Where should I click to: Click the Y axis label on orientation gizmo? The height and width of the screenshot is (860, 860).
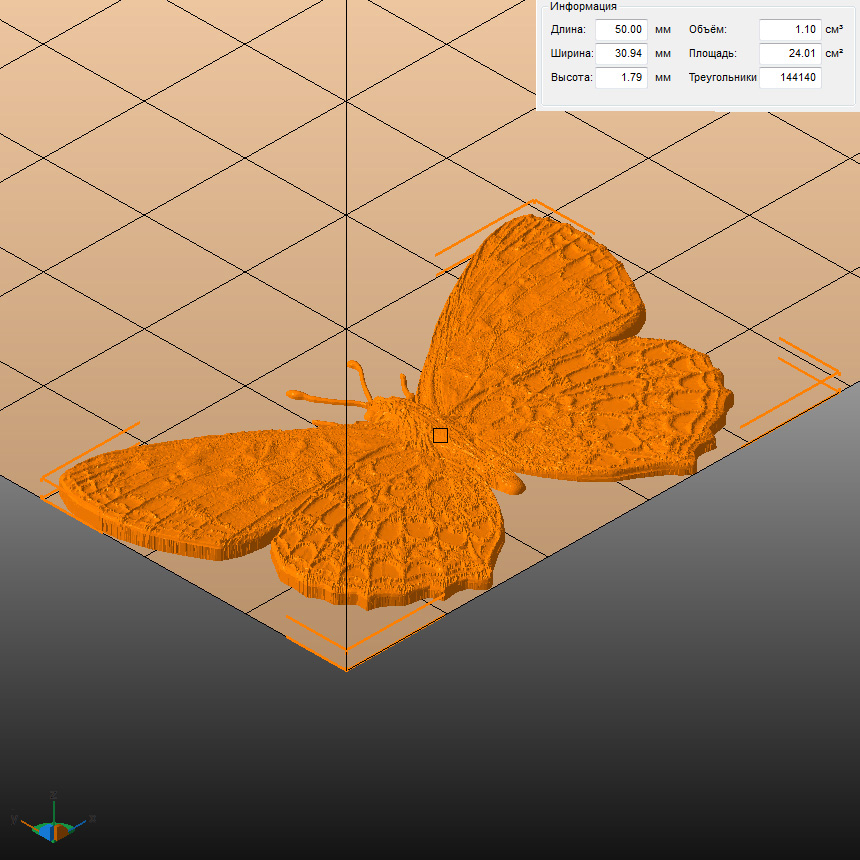13,819
